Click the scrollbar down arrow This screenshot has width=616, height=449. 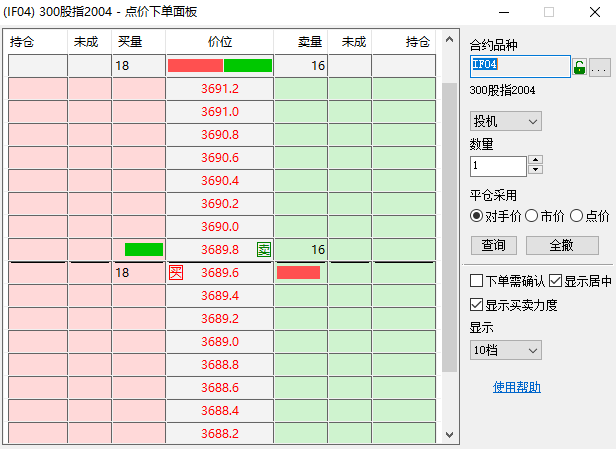pyautogui.click(x=449, y=434)
